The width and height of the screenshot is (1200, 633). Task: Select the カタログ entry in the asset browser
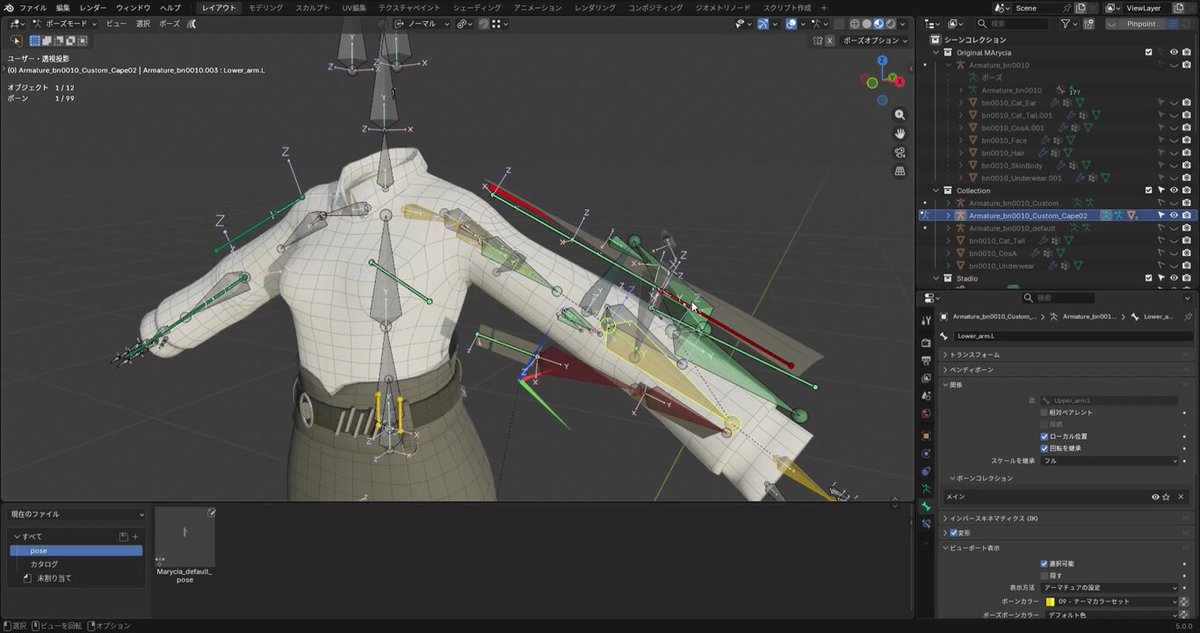click(44, 564)
